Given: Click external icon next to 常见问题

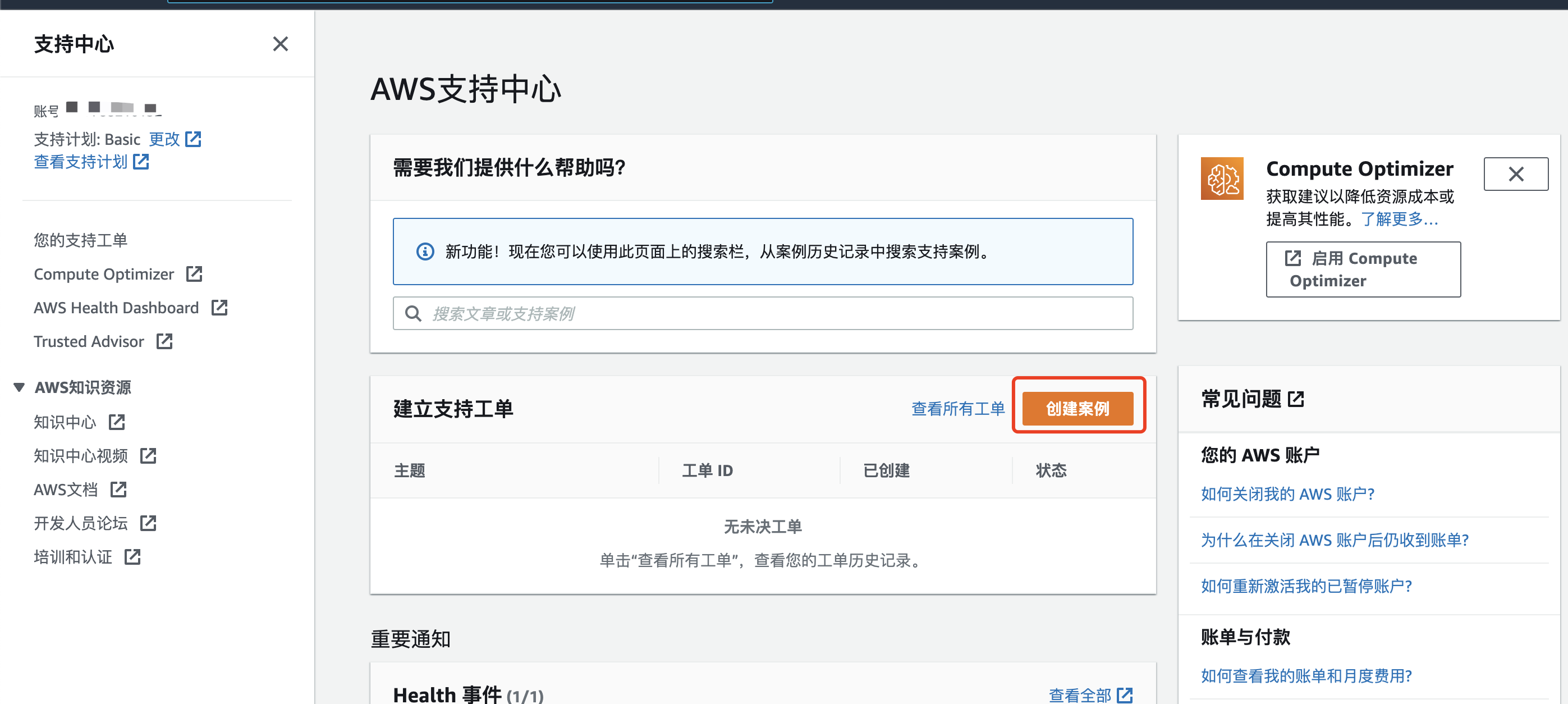Looking at the screenshot, I should click(x=1295, y=400).
